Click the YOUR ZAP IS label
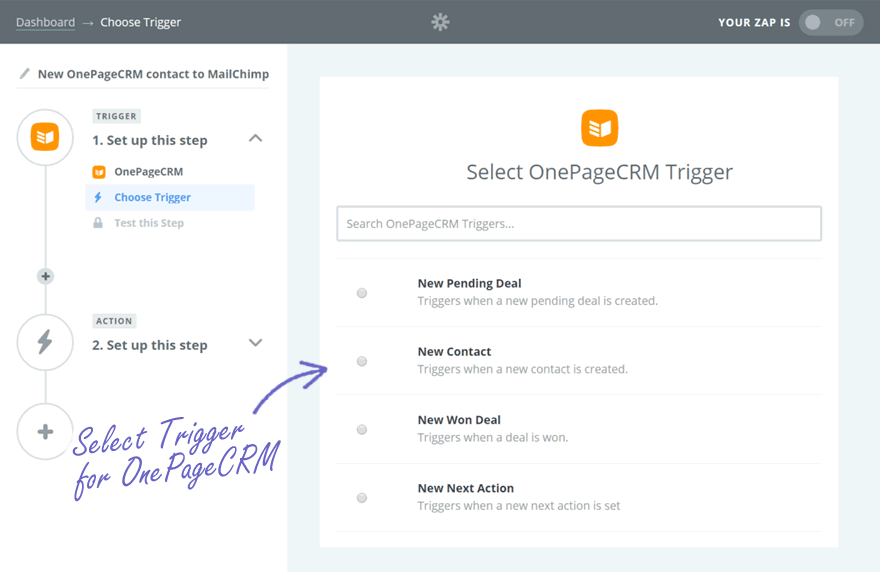 (754, 22)
